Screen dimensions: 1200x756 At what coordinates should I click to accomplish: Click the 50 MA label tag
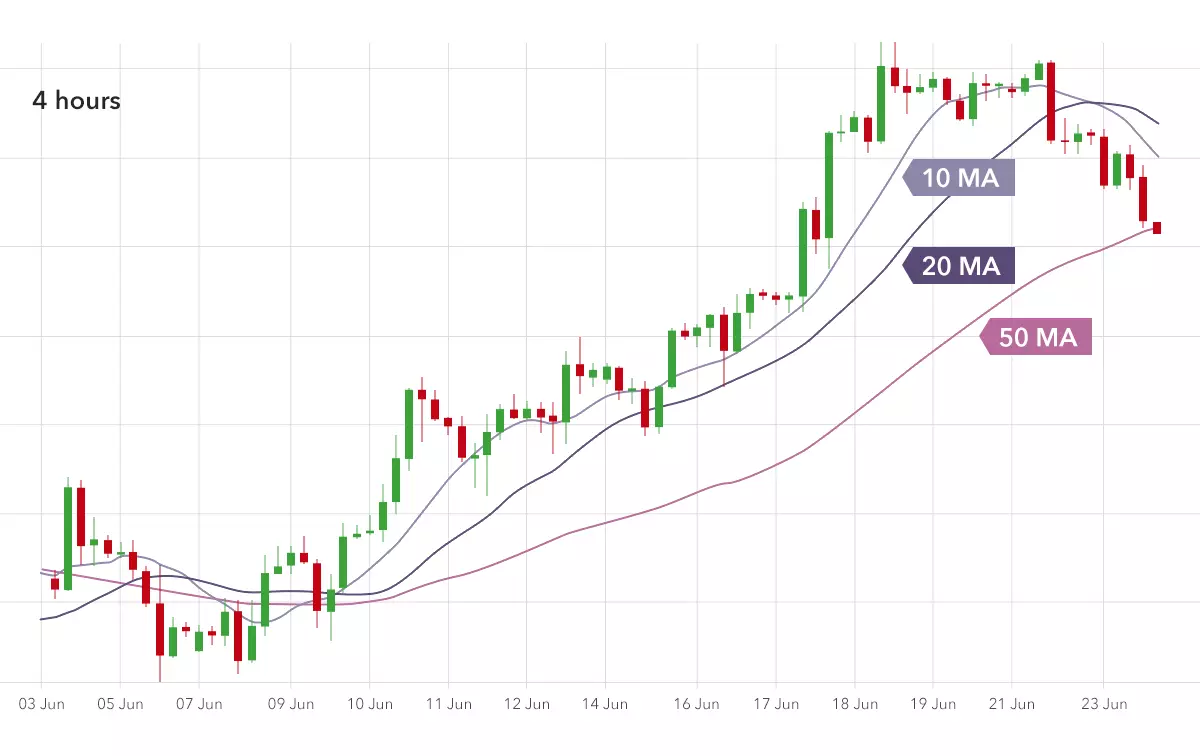click(1036, 337)
